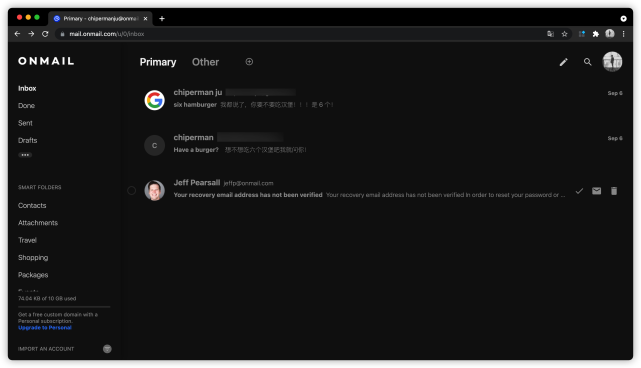
Task: Click the Upgrade to Personal link
Action: coord(45,328)
